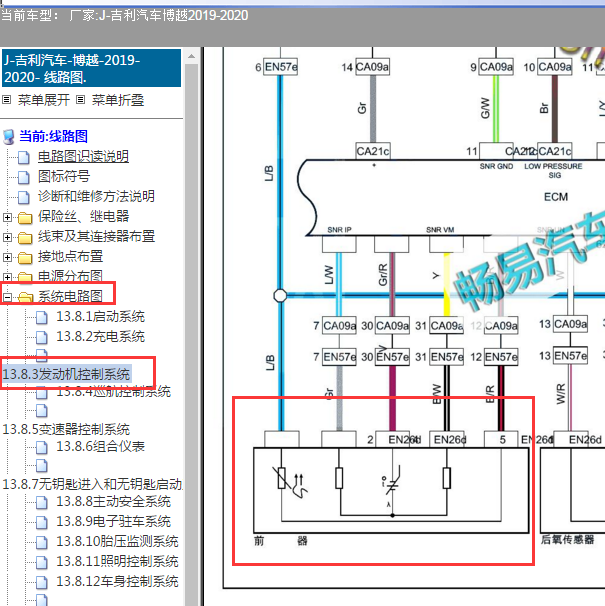Screen dimensions: 605x606
Task: Click the page icon beside 13.8.6组合仪表
Action: click(x=42, y=448)
